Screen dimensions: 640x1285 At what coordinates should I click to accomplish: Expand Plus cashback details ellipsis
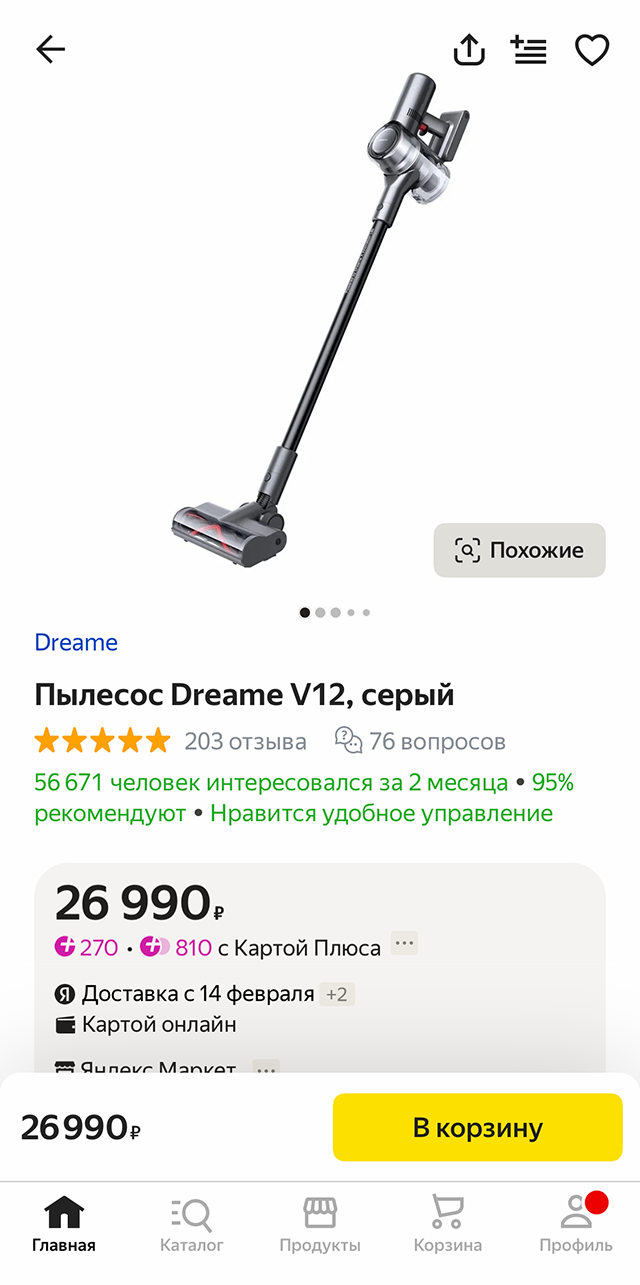(x=404, y=943)
